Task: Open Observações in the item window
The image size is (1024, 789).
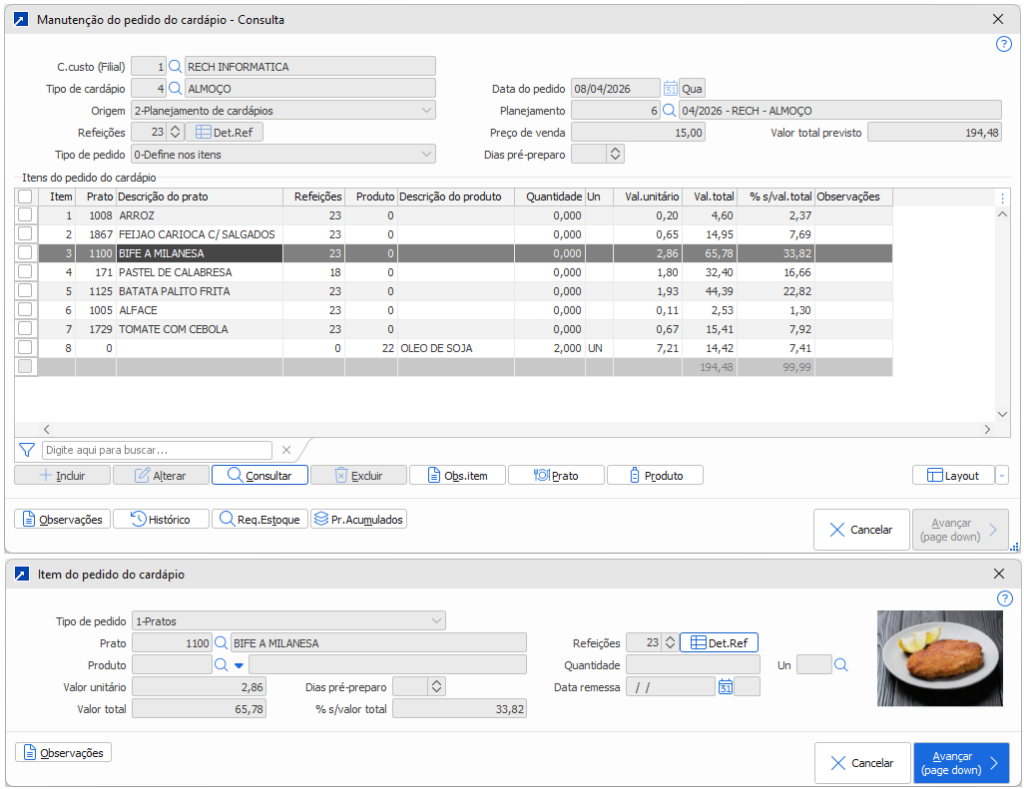Action: (63, 752)
